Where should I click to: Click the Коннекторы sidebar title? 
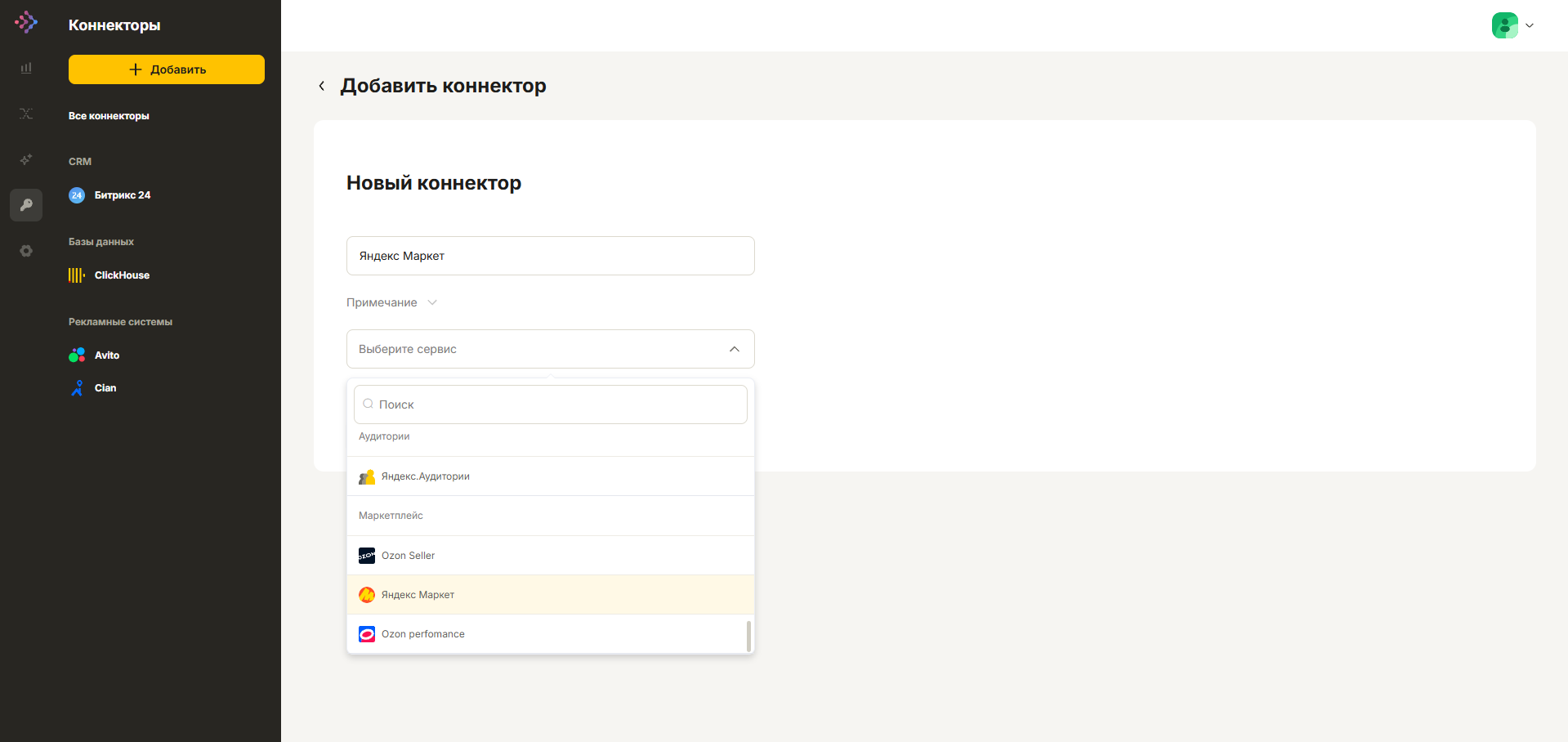tap(114, 25)
